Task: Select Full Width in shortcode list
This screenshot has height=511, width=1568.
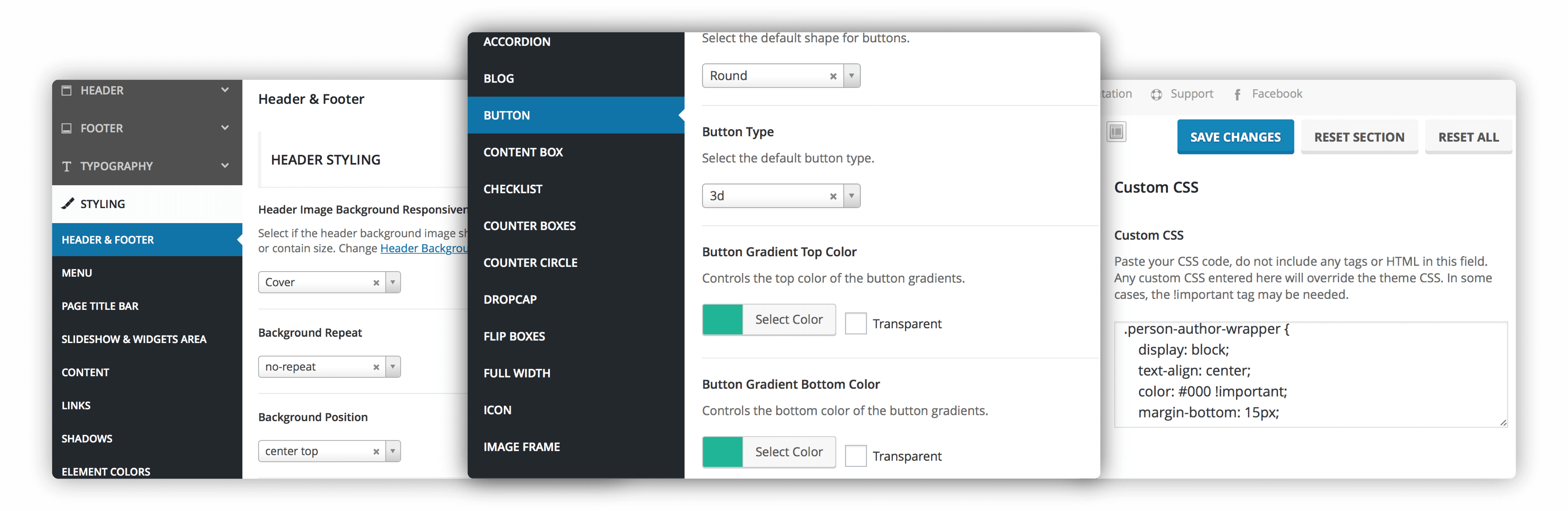Action: [576, 373]
